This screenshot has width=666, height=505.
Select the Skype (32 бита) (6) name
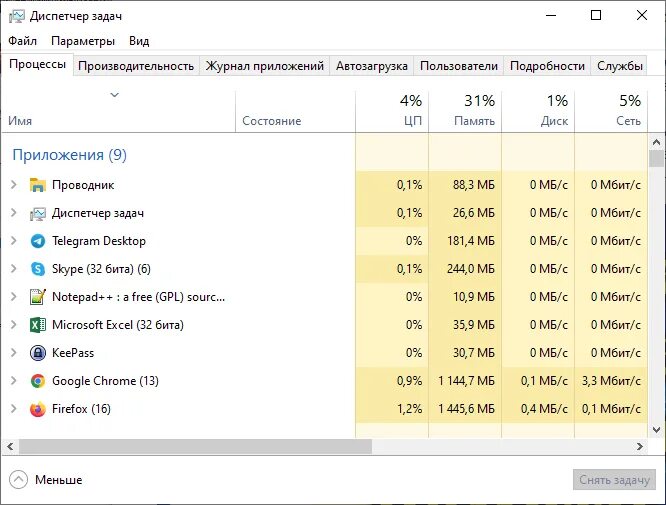101,269
